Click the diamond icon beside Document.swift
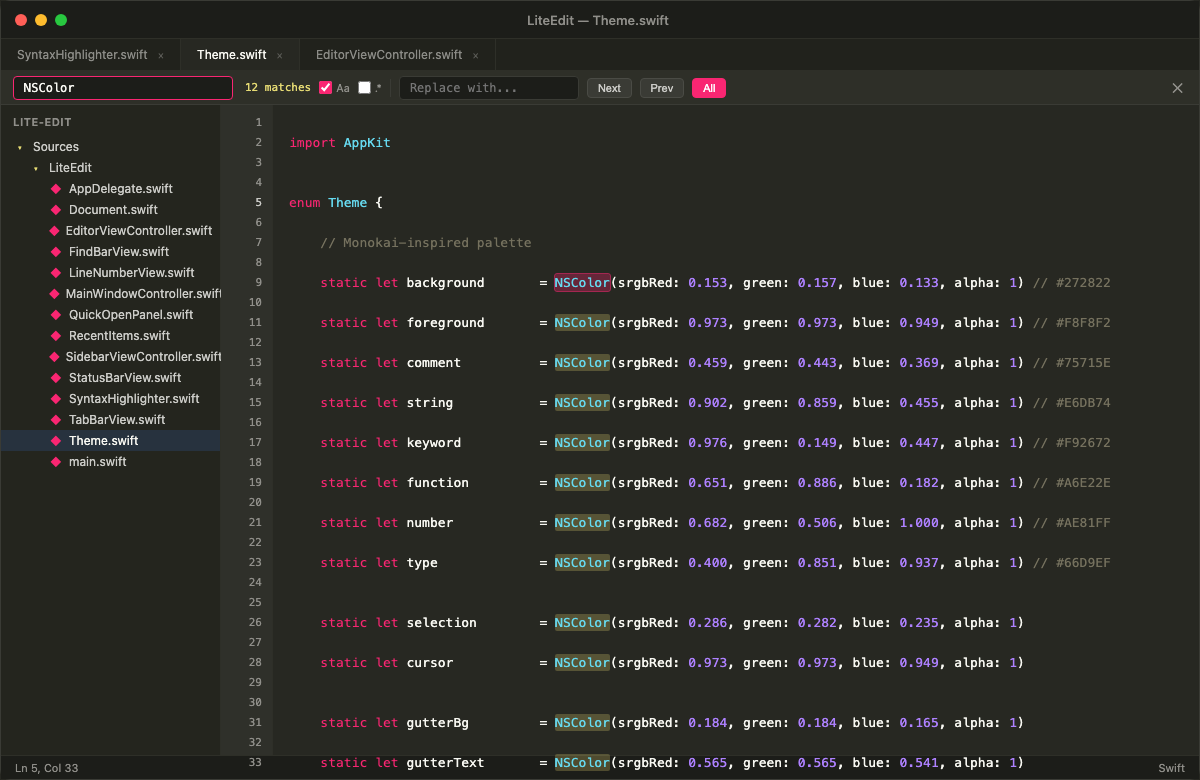 point(56,209)
